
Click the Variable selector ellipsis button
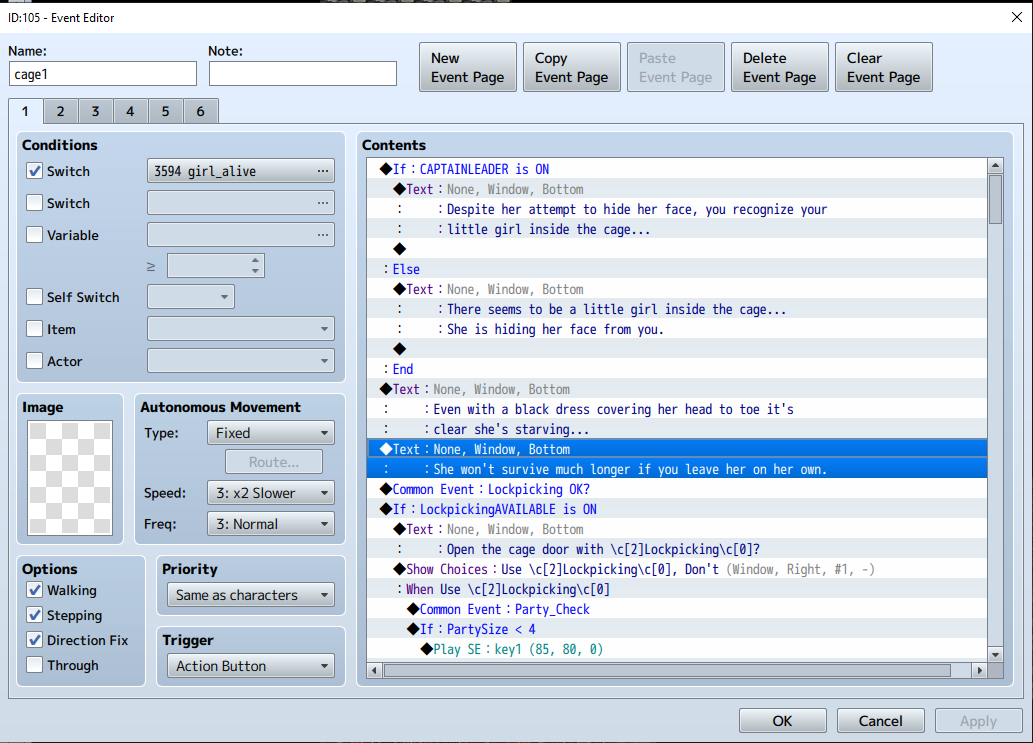(322, 235)
